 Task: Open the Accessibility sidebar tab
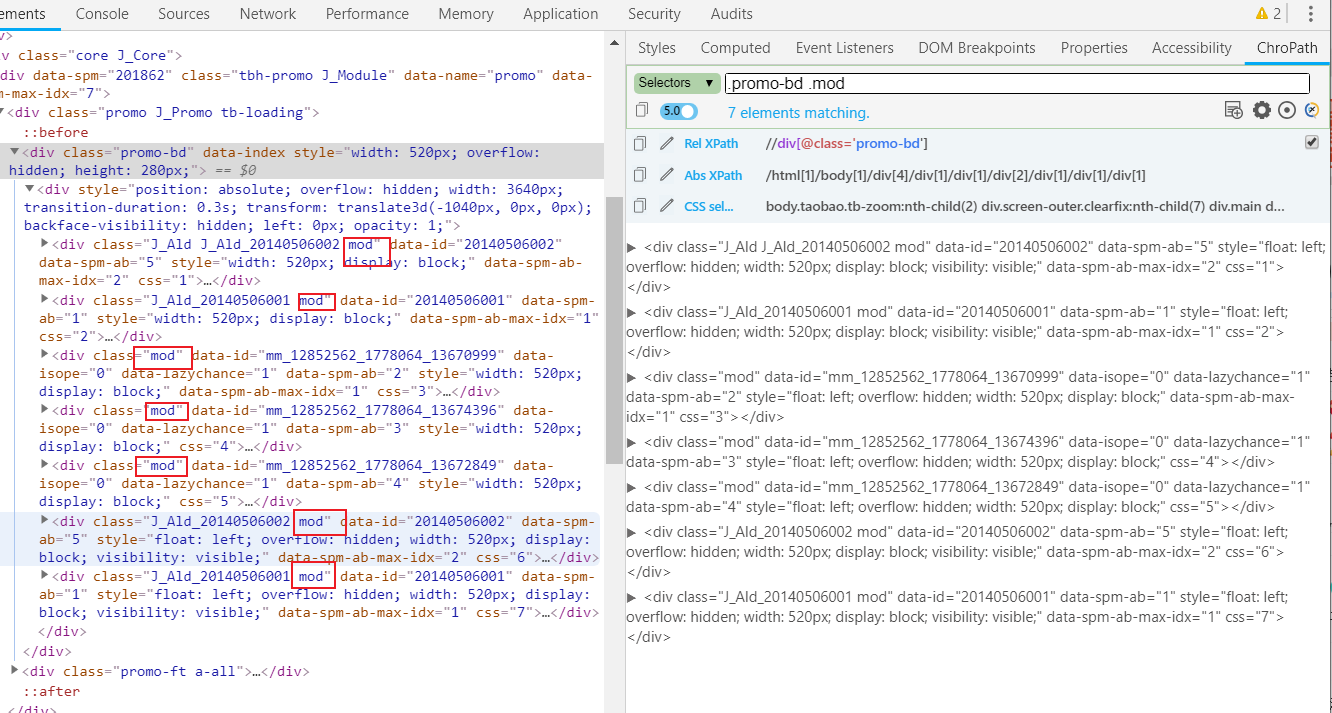pyautogui.click(x=1192, y=48)
